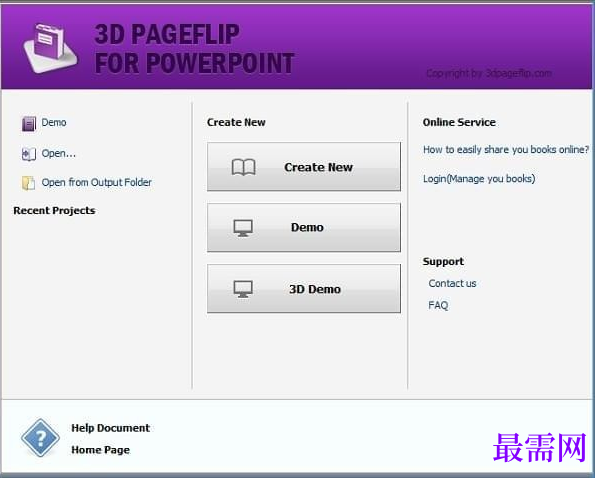This screenshot has width=605, height=479.
Task: Click the open book icon on Create New button
Action: point(243,167)
